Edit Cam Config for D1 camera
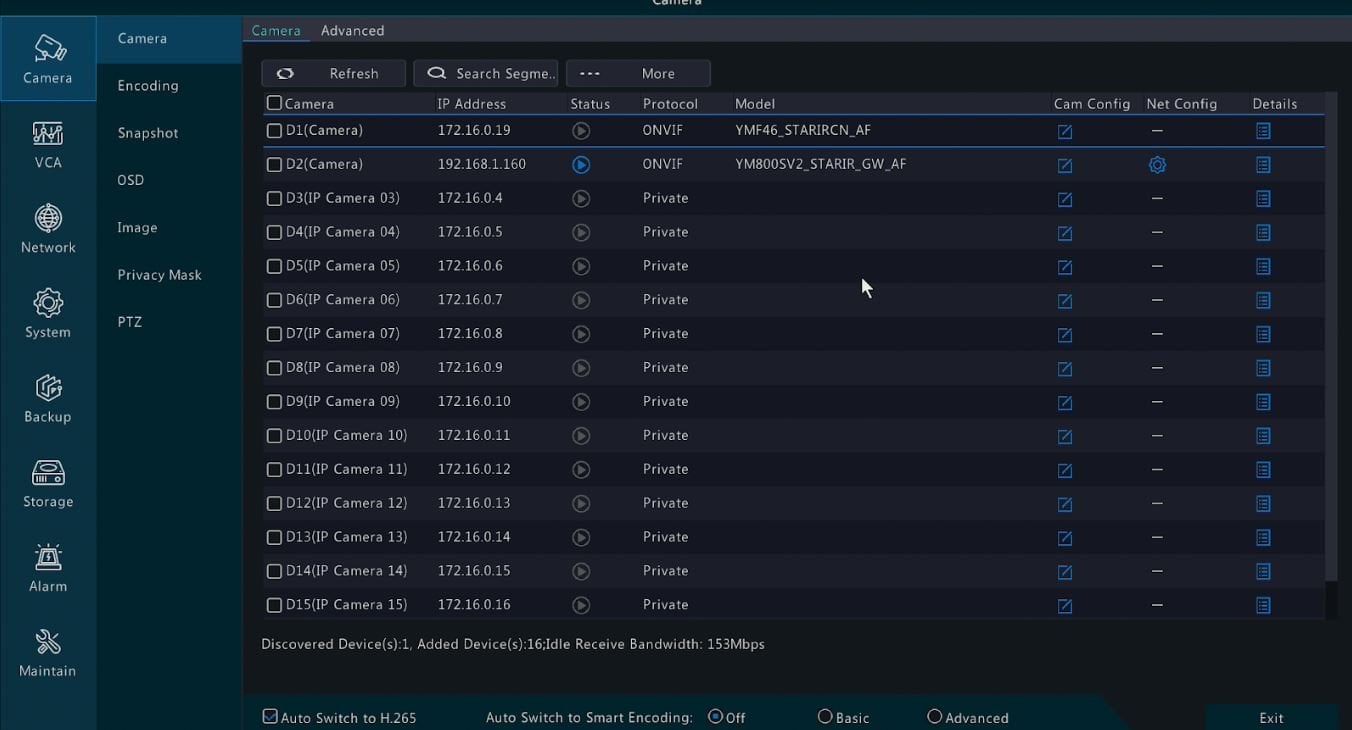The height and width of the screenshot is (730, 1352). tap(1065, 131)
